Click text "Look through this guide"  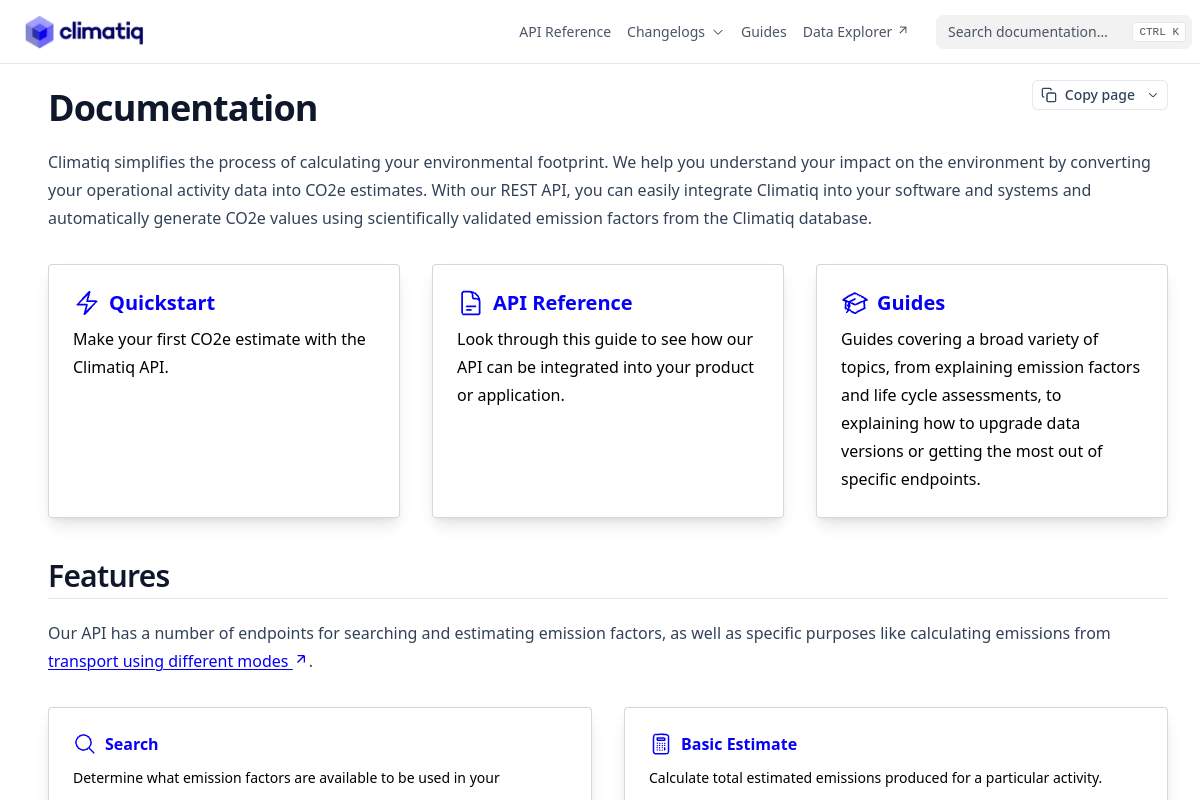pos(541,339)
